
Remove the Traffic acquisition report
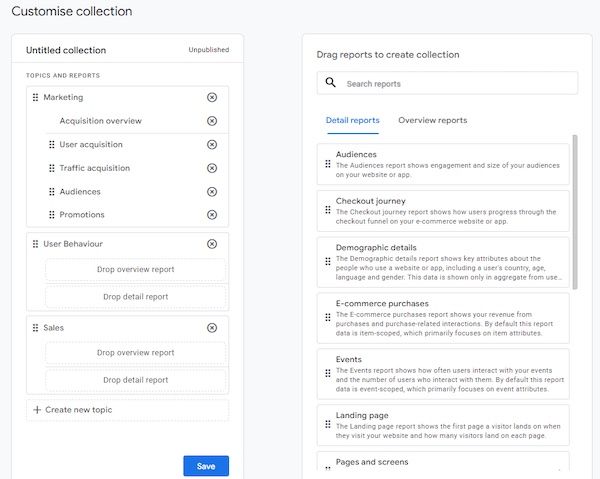click(x=211, y=168)
